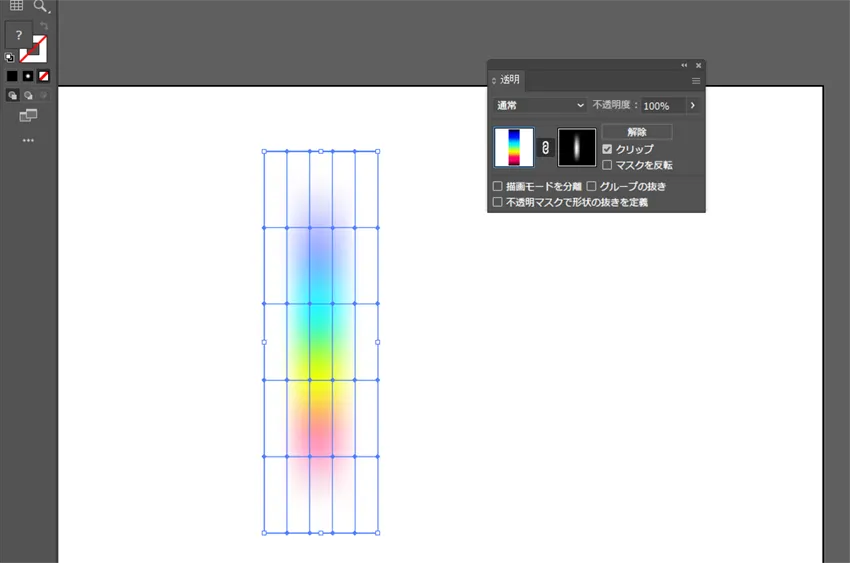Click the Color mode black swatch button
This screenshot has width=850, height=563.
click(x=12, y=76)
